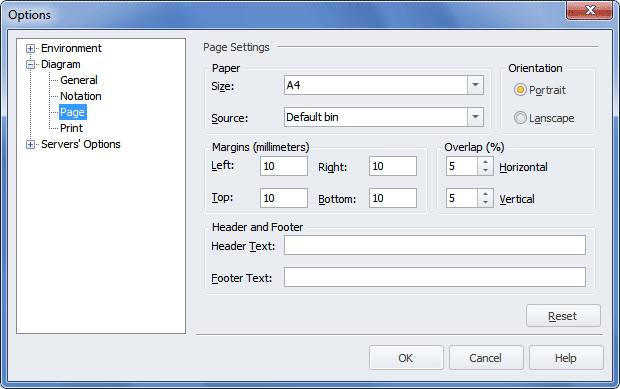This screenshot has height=389, width=620.
Task: Select the Diagram tree item
Action: coord(60,64)
